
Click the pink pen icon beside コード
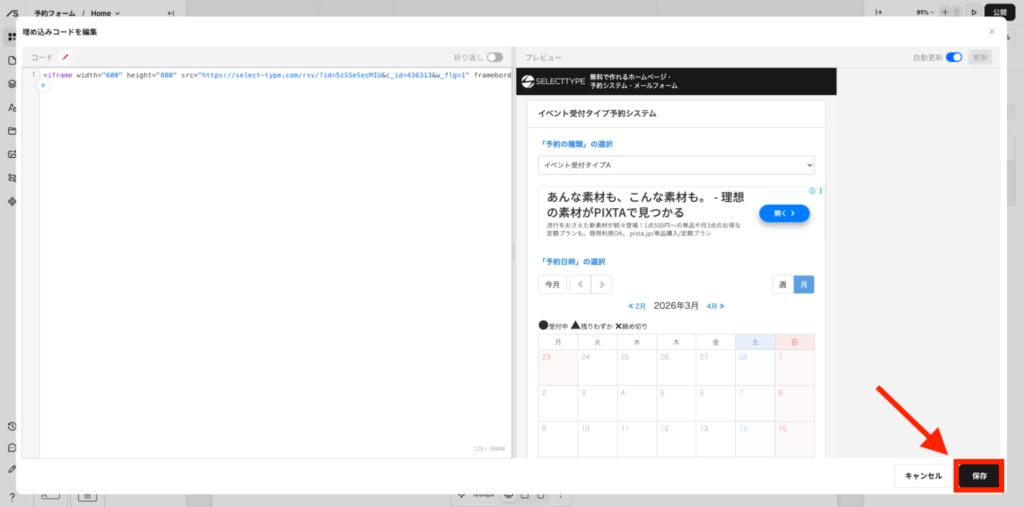coord(66,58)
